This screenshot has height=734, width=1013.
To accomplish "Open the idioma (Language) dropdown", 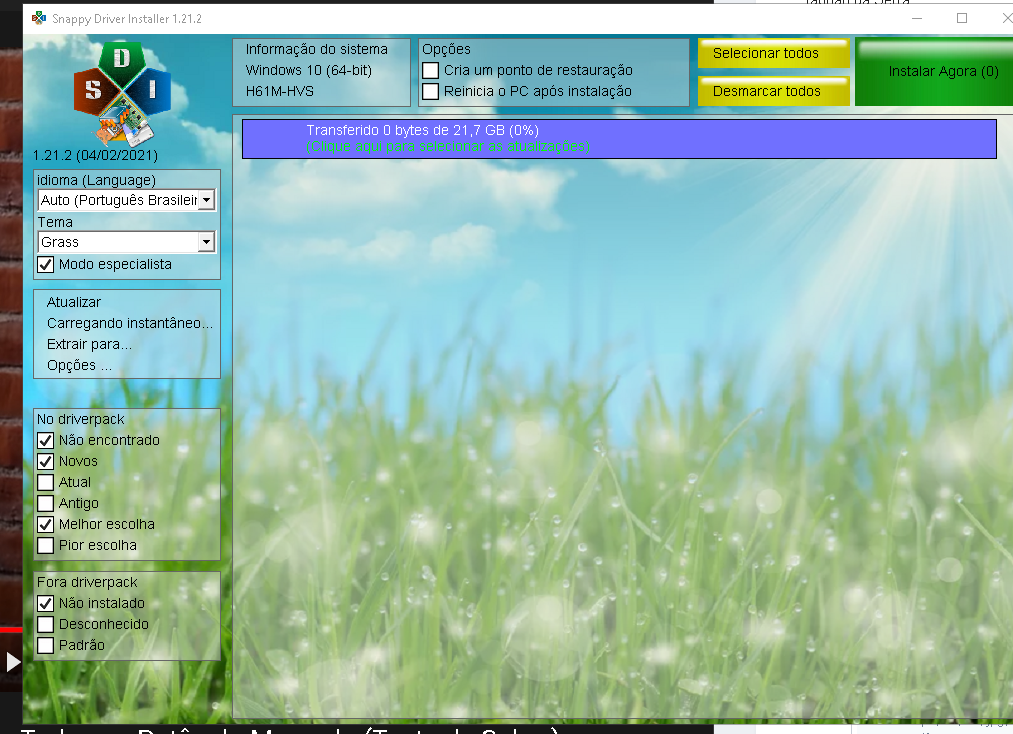I will (127, 200).
